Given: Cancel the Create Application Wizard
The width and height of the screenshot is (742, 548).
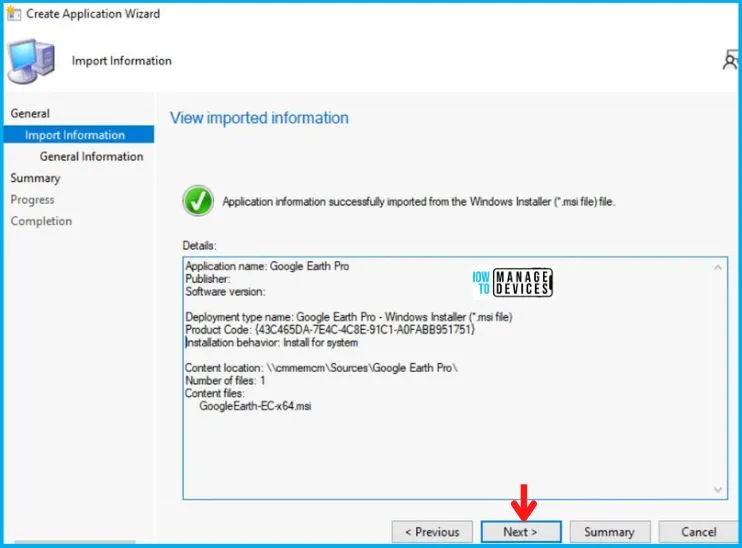Looking at the screenshot, I should (x=698, y=532).
